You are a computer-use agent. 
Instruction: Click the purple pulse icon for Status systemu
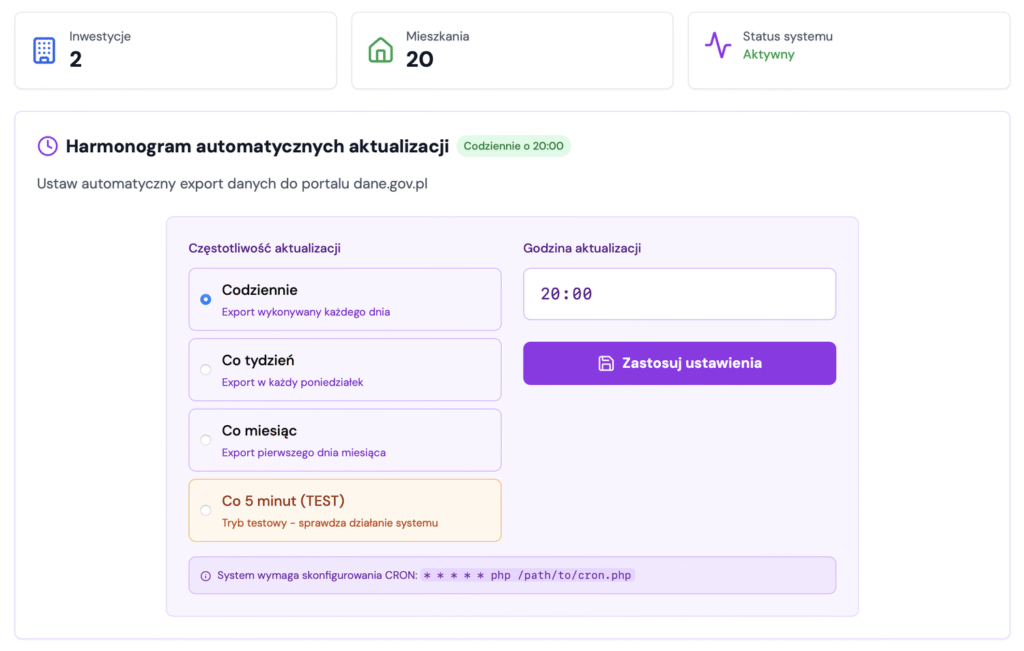[x=717, y=45]
